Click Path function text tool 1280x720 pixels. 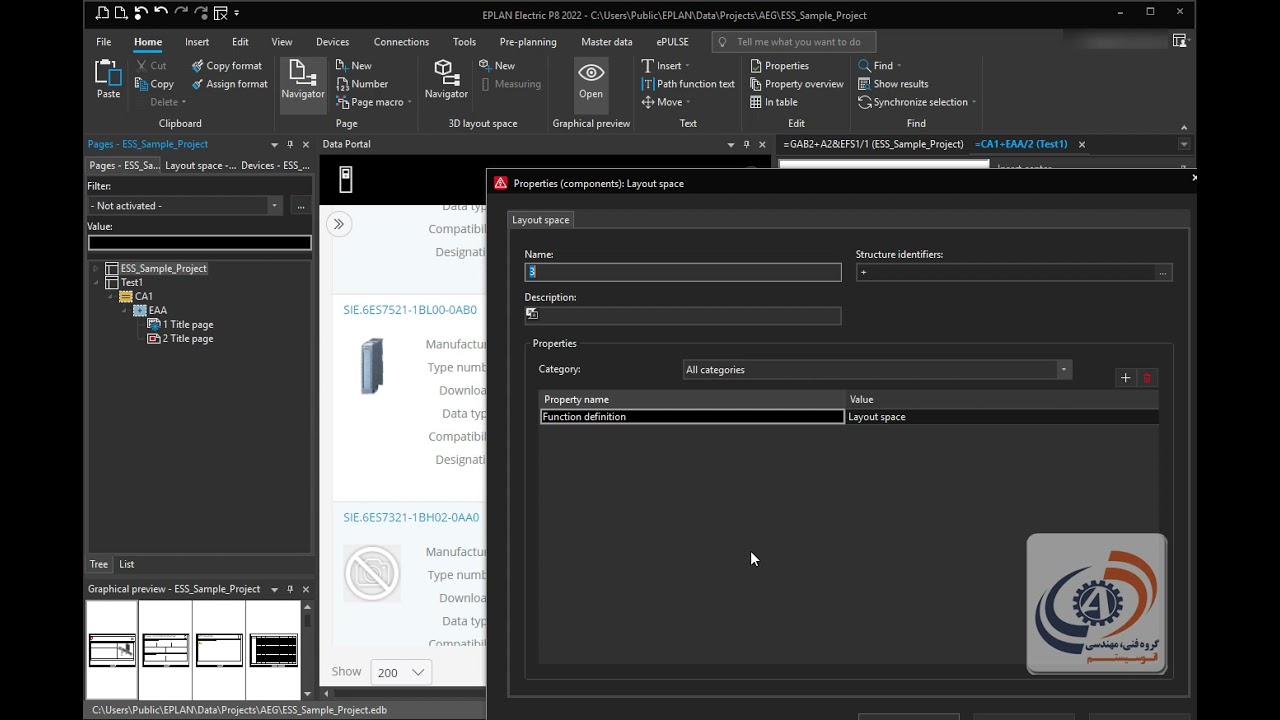point(688,84)
